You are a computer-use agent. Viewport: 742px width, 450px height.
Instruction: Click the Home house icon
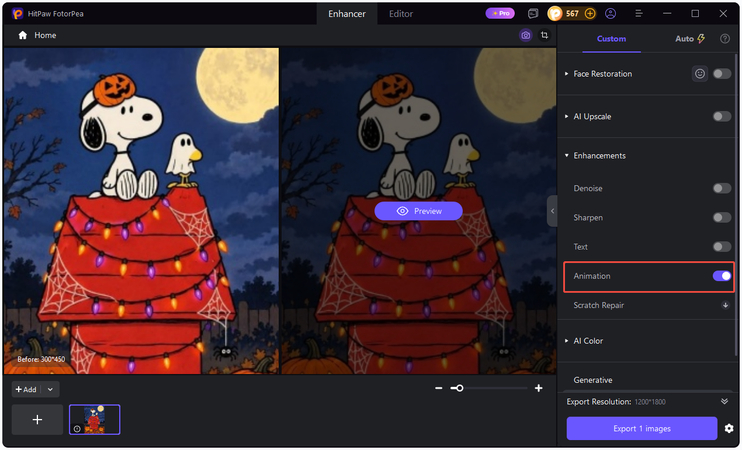coord(22,35)
